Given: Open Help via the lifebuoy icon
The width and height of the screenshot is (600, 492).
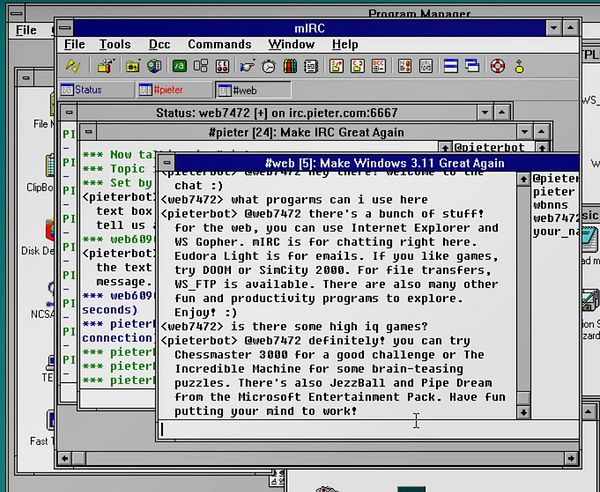Looking at the screenshot, I should coord(497,67).
